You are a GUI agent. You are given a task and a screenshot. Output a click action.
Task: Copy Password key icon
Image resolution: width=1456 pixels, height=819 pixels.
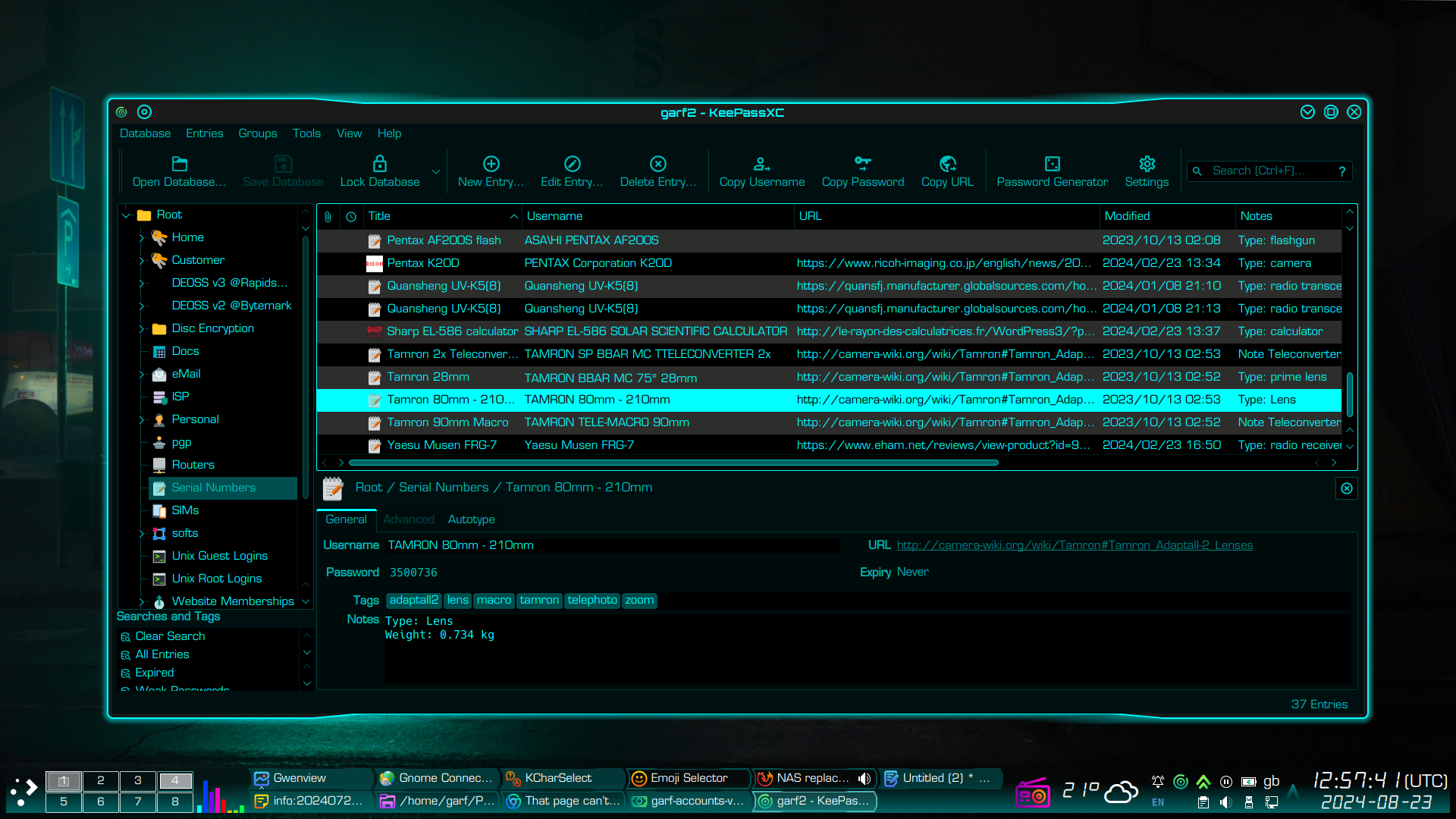[x=862, y=163]
